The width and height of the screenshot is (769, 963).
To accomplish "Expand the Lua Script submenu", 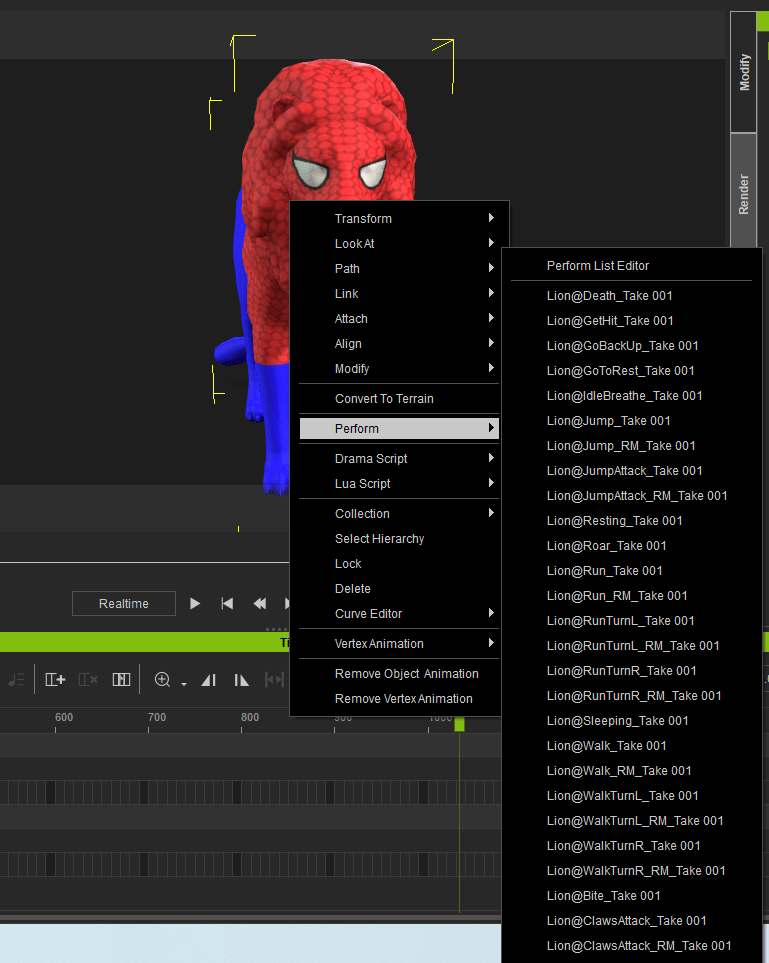I will [399, 484].
